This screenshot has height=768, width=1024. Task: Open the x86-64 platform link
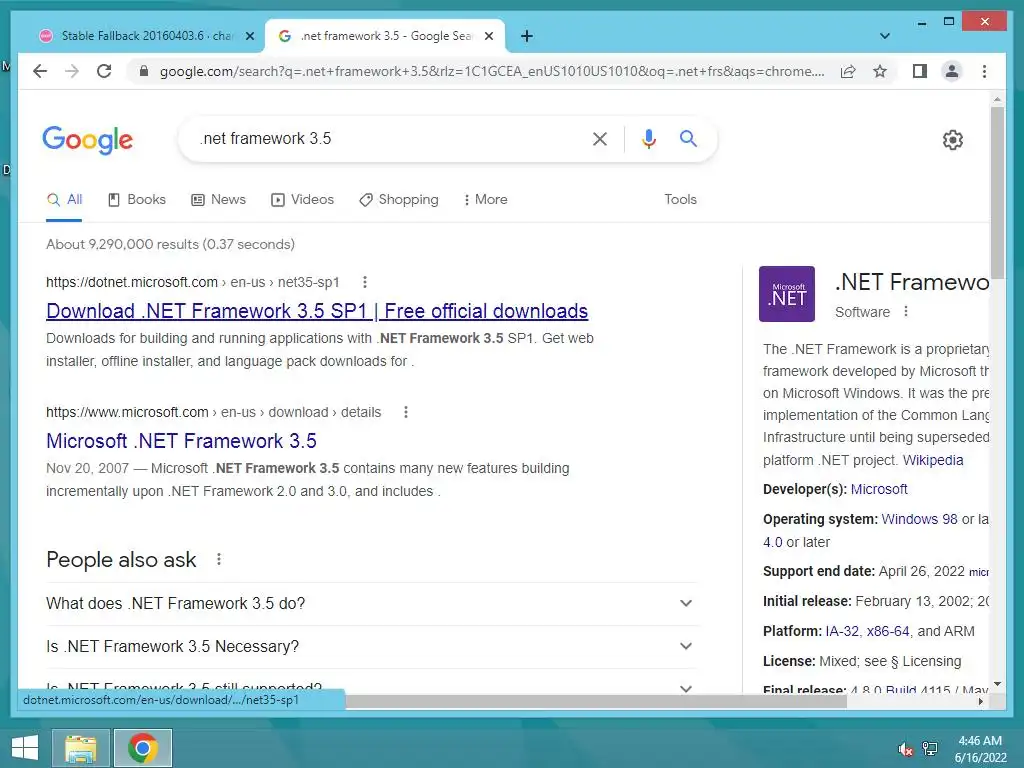tap(888, 632)
